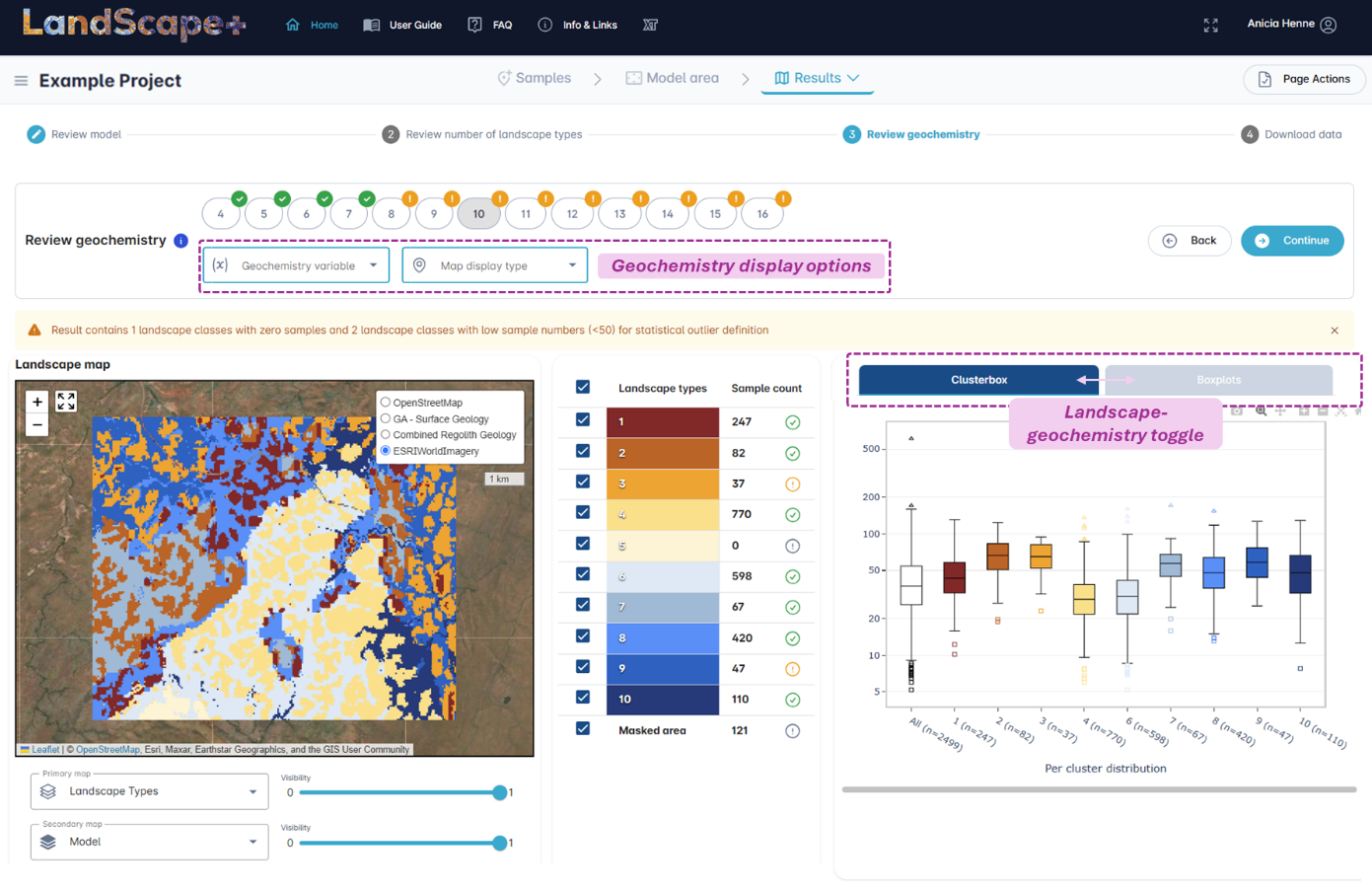Click the fullscreen expand icon in header
Screen dimensions: 1372x893
click(1211, 25)
